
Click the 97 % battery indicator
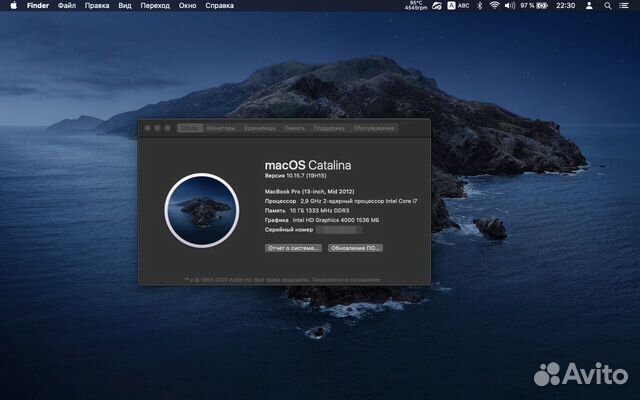(534, 6)
